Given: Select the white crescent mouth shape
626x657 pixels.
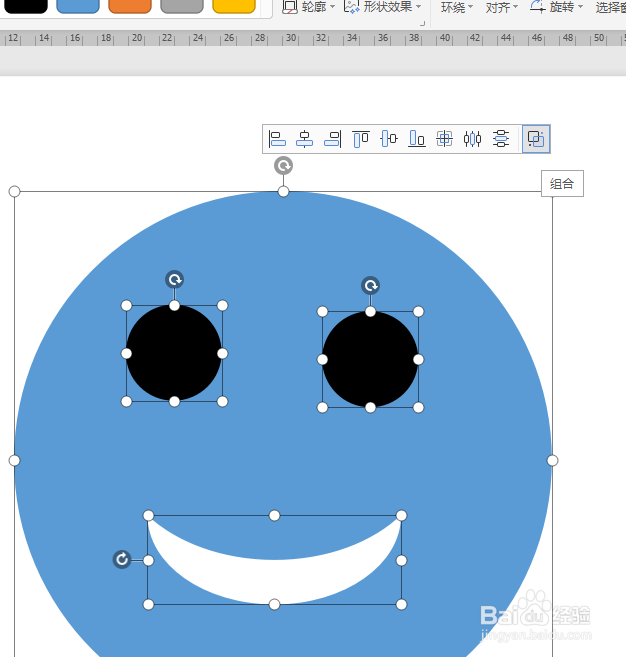Looking at the screenshot, I should (x=274, y=580).
